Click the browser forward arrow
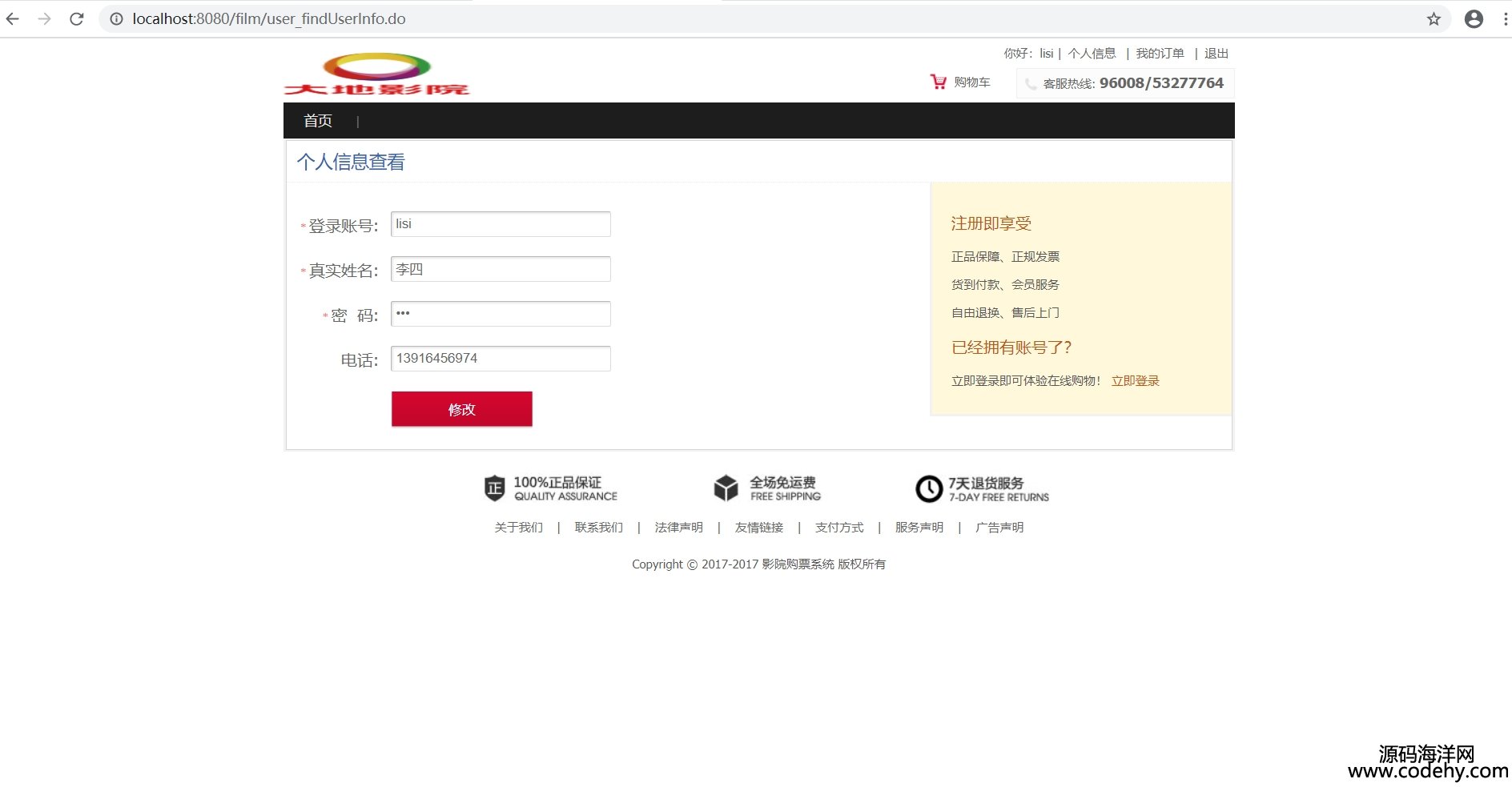Image resolution: width=1512 pixels, height=787 pixels. [x=45, y=19]
